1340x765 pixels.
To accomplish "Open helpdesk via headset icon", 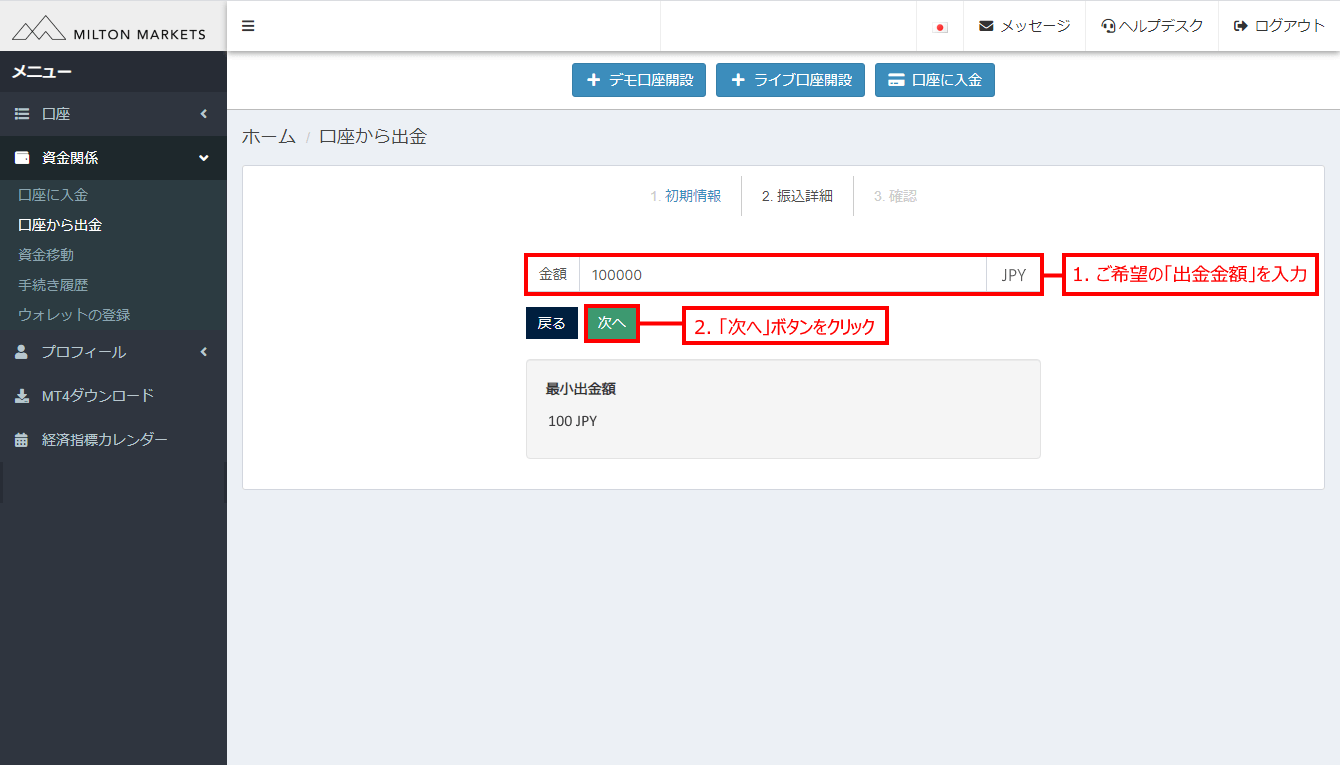I will 1108,26.
